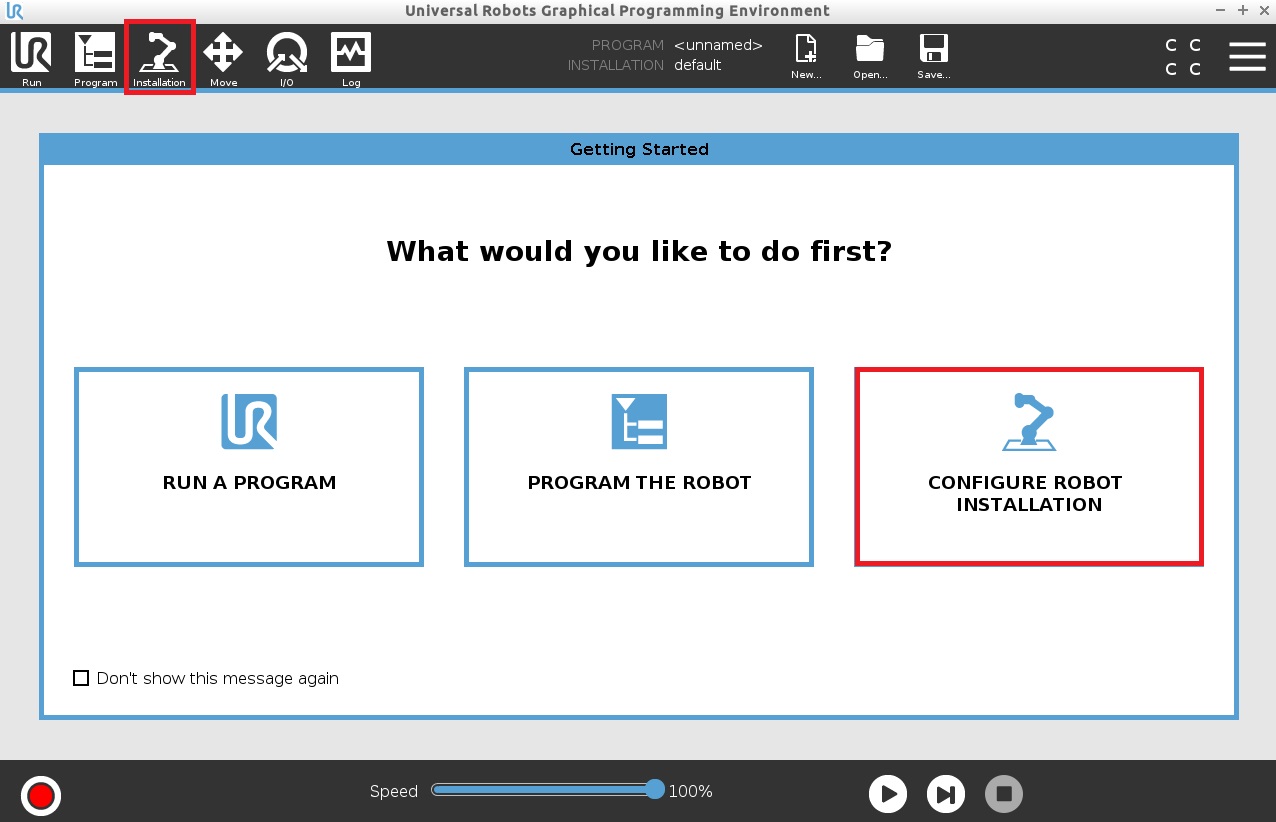1276x822 pixels.
Task: Click the Speed slider handle
Action: [655, 789]
